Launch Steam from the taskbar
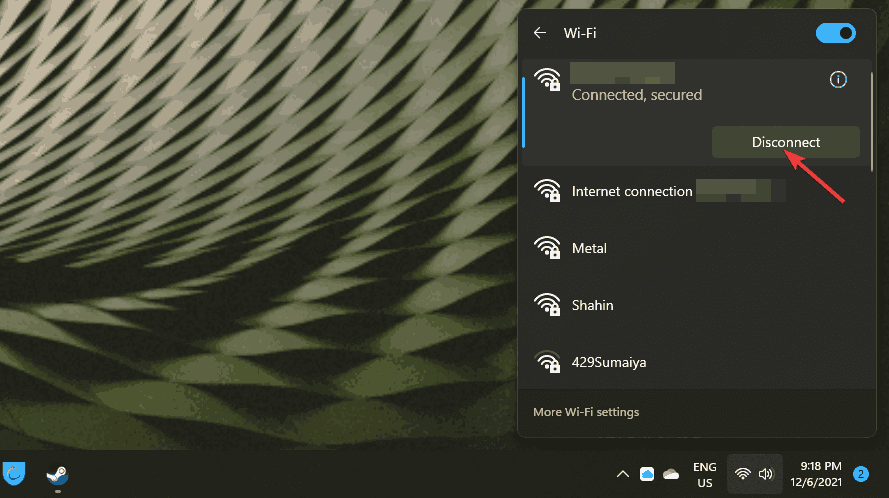The image size is (889, 498). click(x=57, y=474)
